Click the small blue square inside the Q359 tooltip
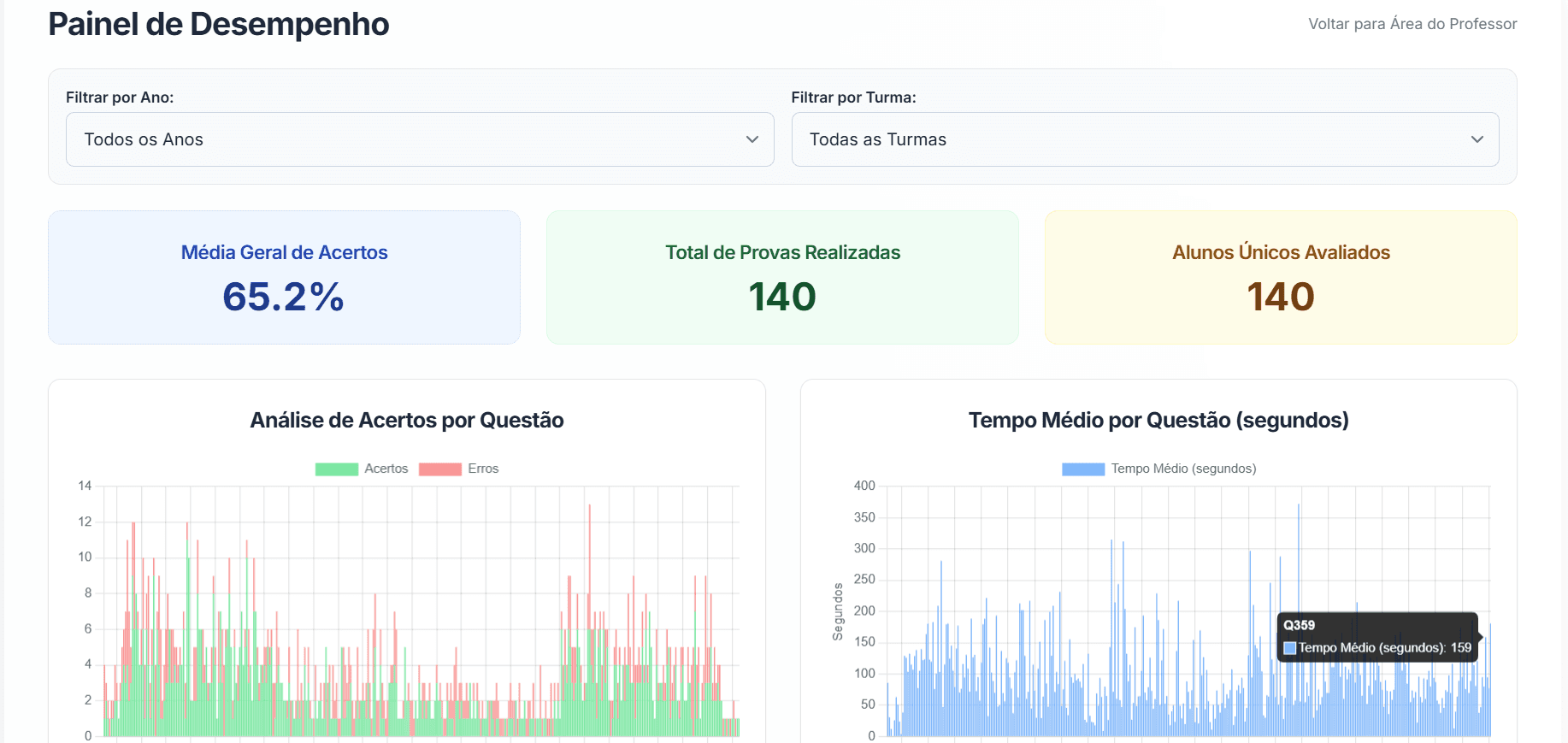 1289,648
